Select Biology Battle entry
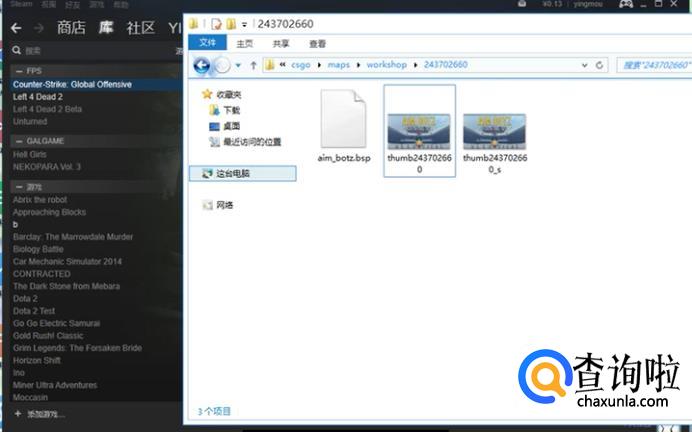Viewport: 692px width, 432px height. click(x=38, y=249)
